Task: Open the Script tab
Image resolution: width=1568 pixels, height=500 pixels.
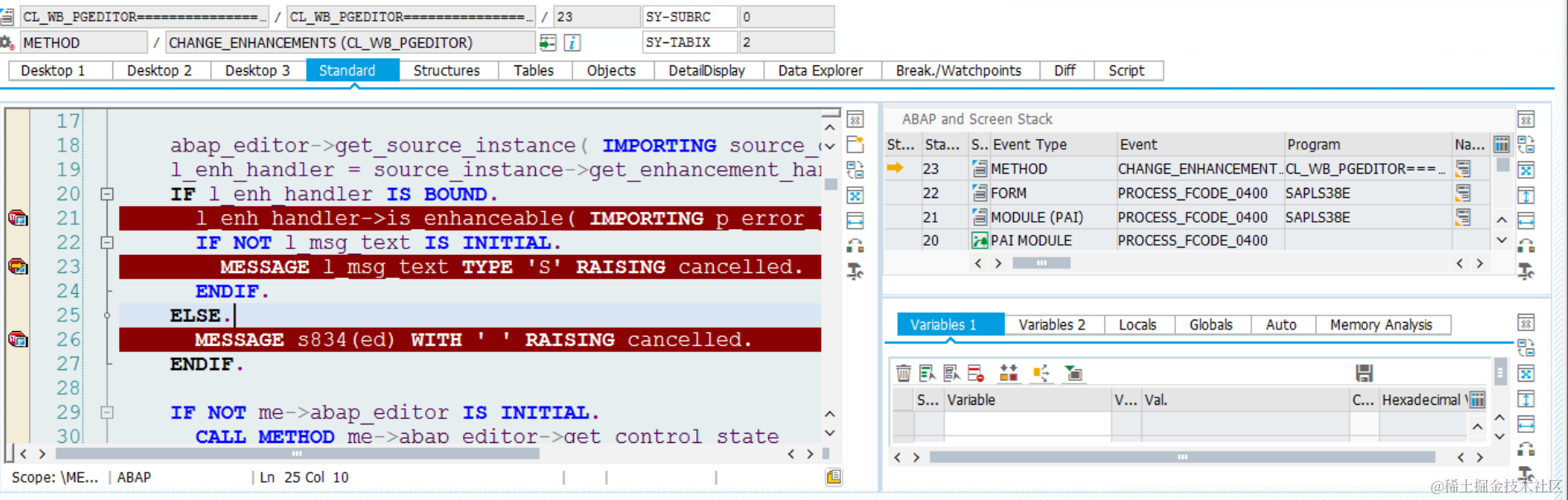Action: tap(1127, 71)
